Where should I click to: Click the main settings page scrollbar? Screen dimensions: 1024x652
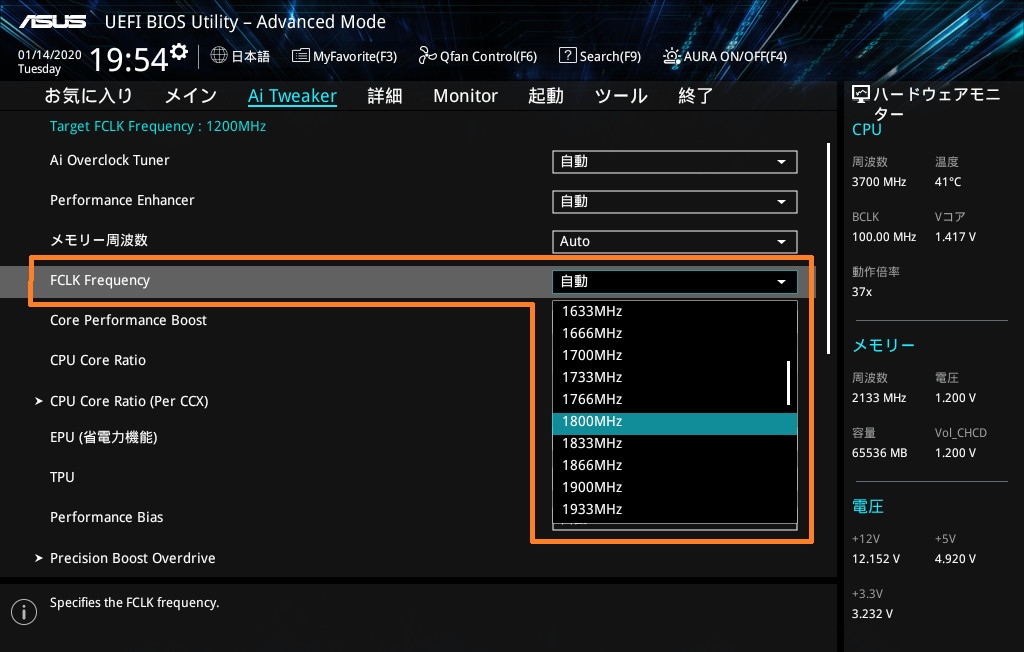click(x=828, y=248)
